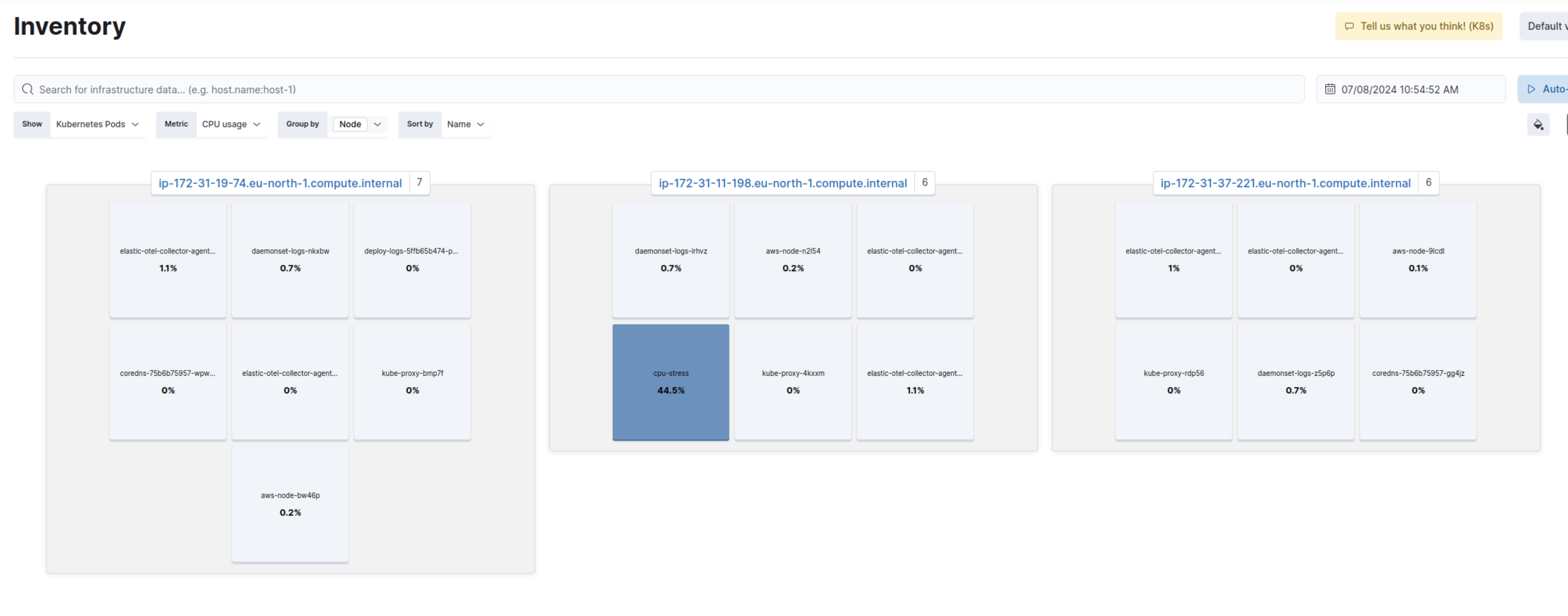Expand the Group by Node dropdown

(x=377, y=124)
